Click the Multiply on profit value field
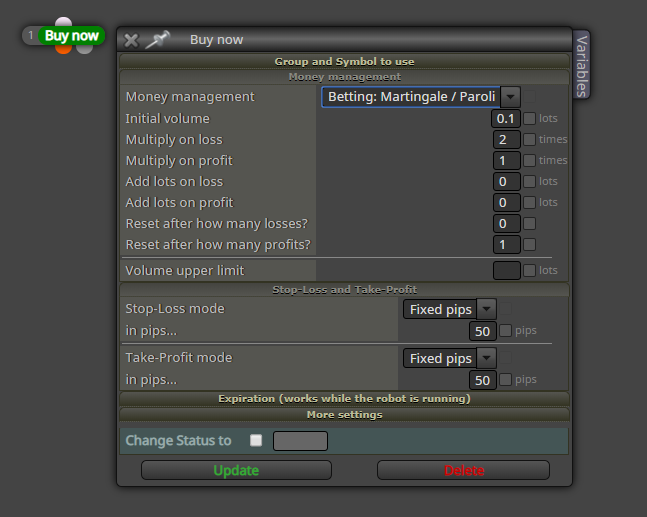 pyautogui.click(x=507, y=161)
